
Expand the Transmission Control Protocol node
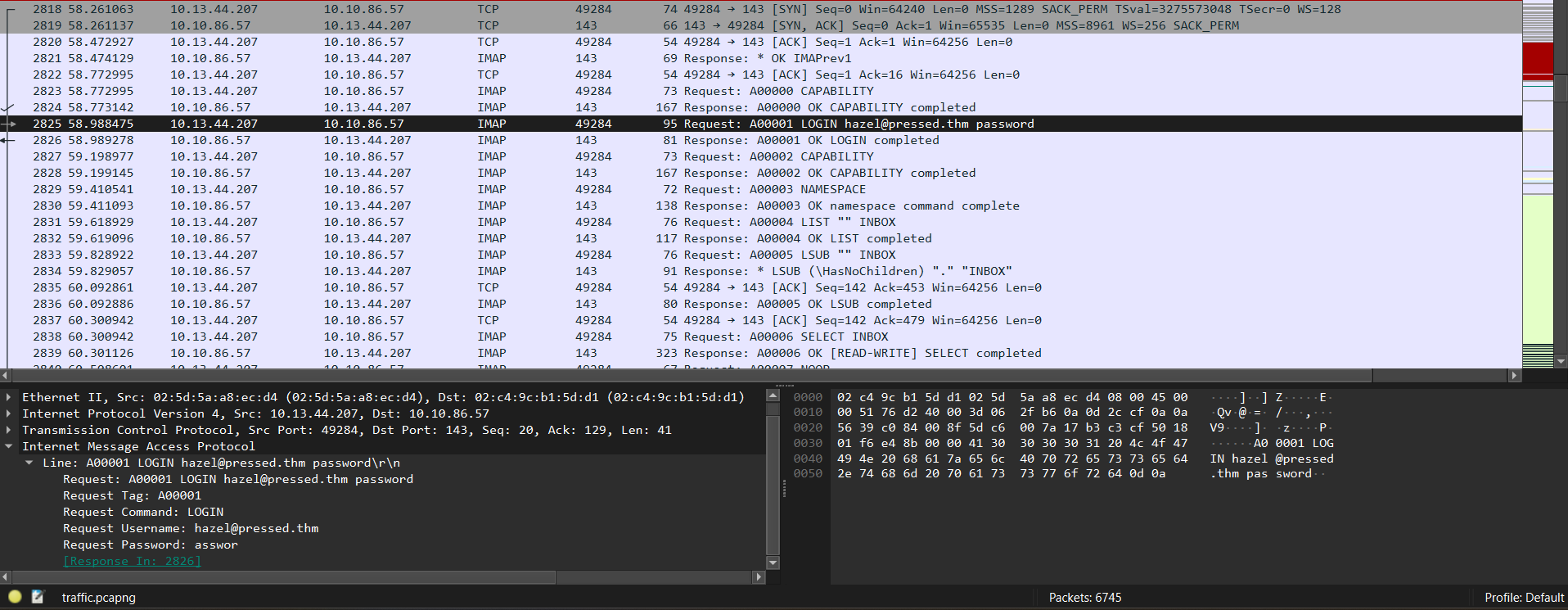pos(9,430)
